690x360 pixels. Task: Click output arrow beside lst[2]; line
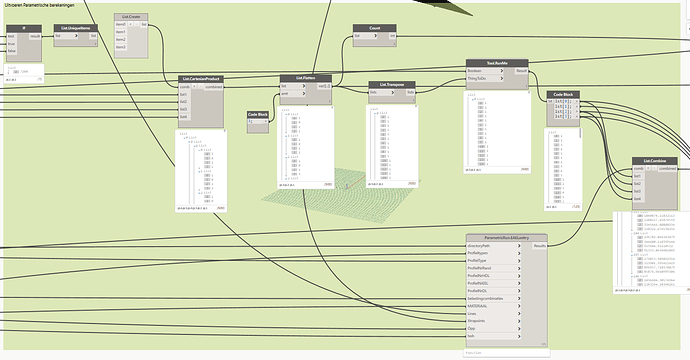click(x=577, y=112)
